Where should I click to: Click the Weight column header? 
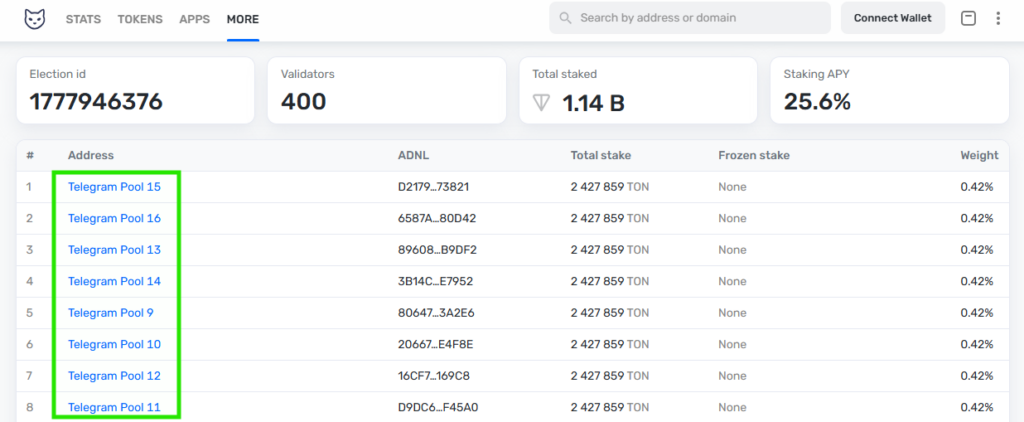(979, 155)
